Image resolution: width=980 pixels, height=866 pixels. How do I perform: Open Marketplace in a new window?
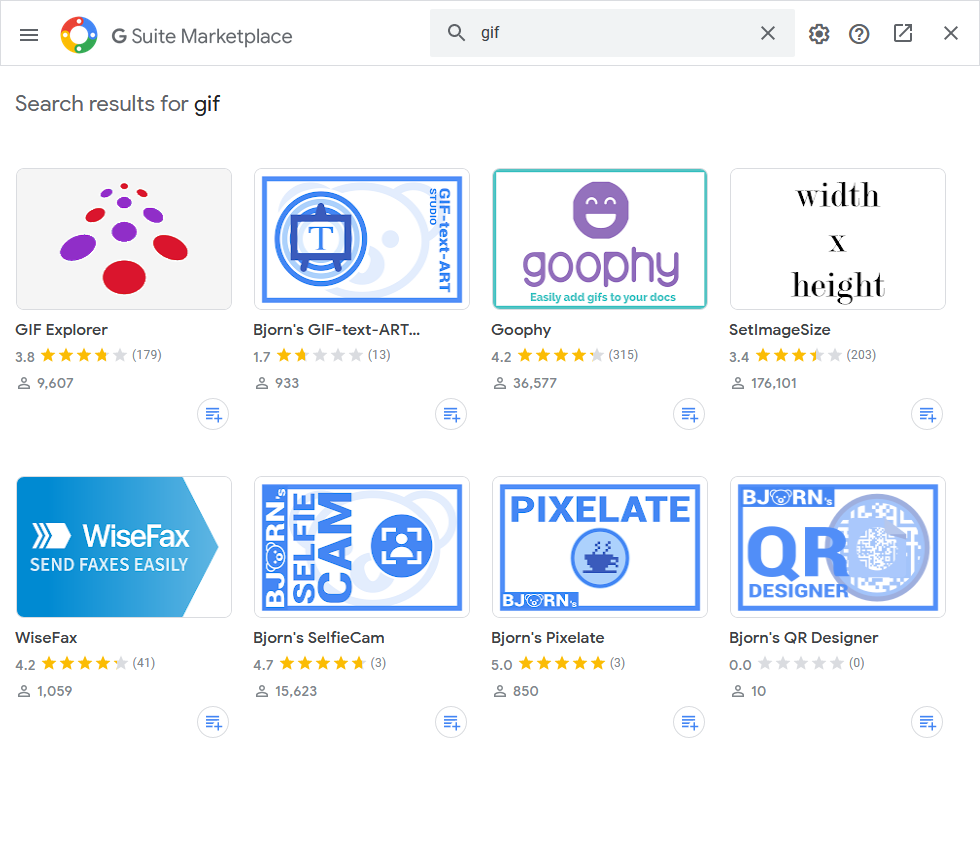tap(903, 33)
